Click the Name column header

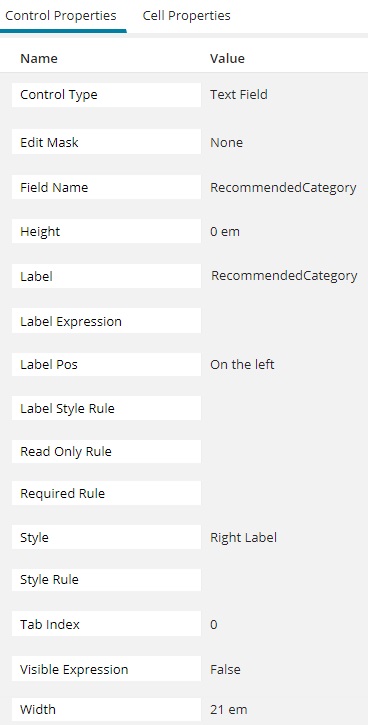pos(39,59)
